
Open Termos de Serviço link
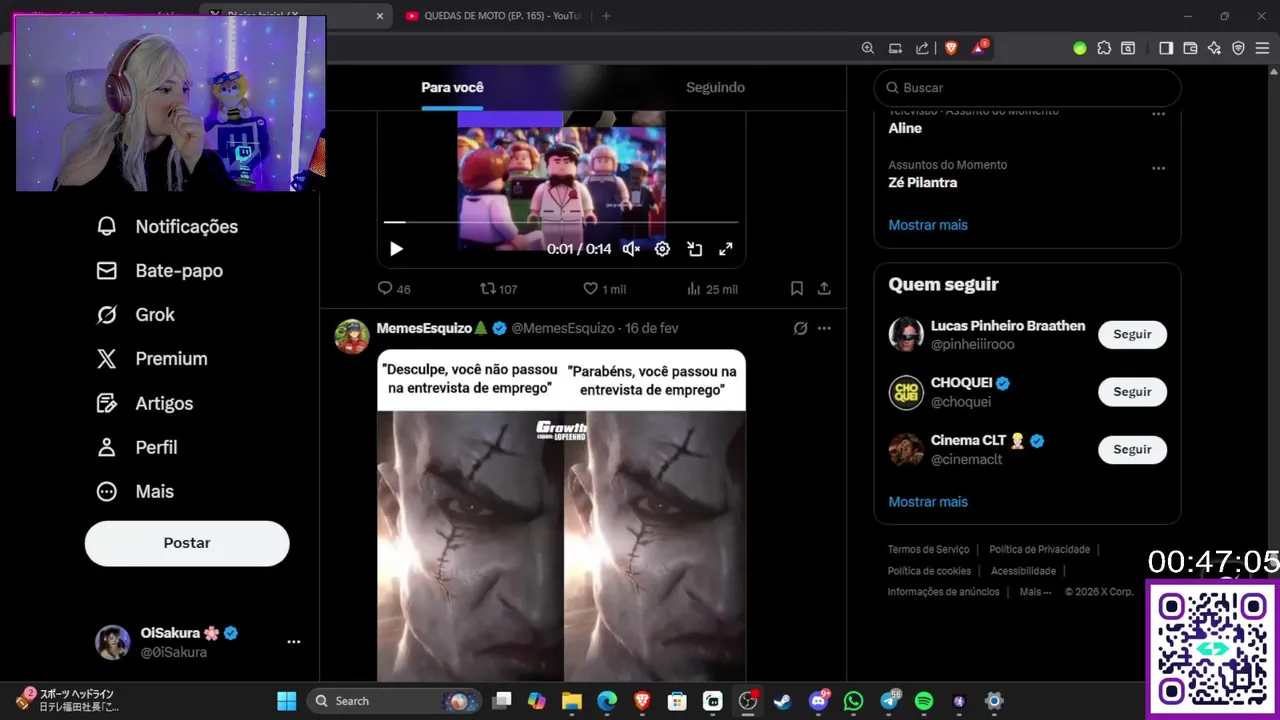tap(928, 550)
